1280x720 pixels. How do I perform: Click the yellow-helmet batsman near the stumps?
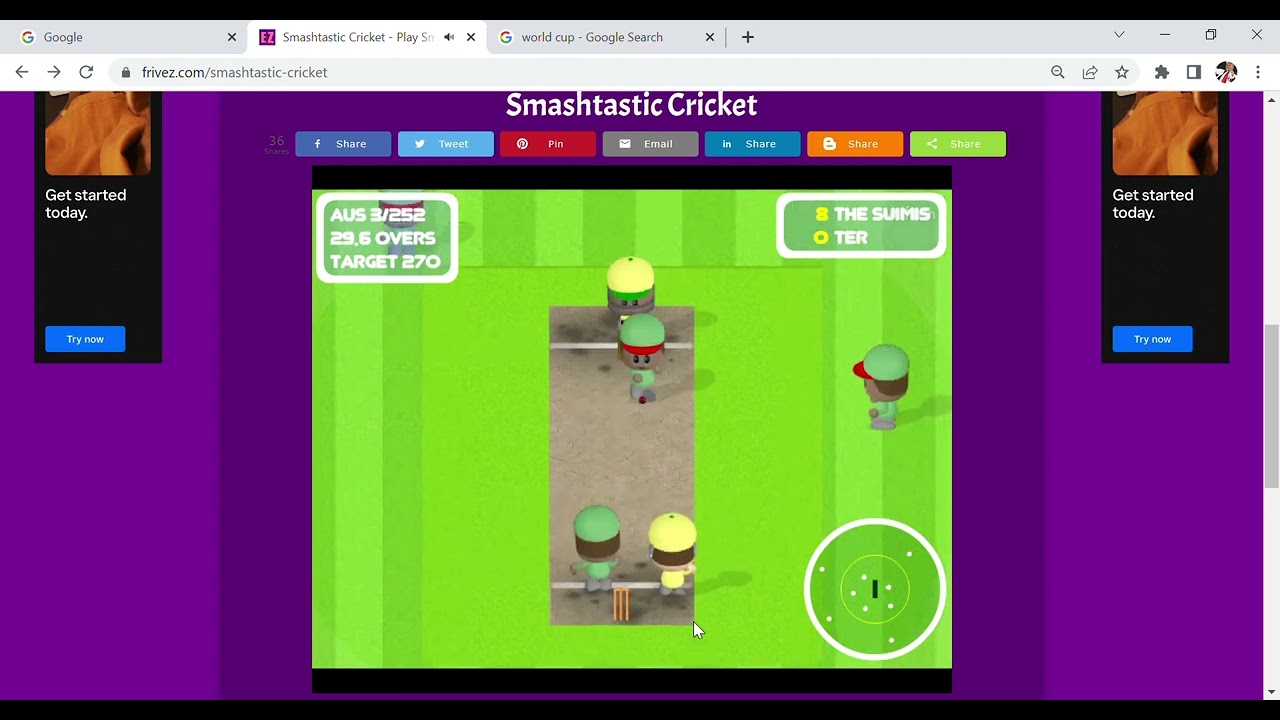(x=673, y=552)
